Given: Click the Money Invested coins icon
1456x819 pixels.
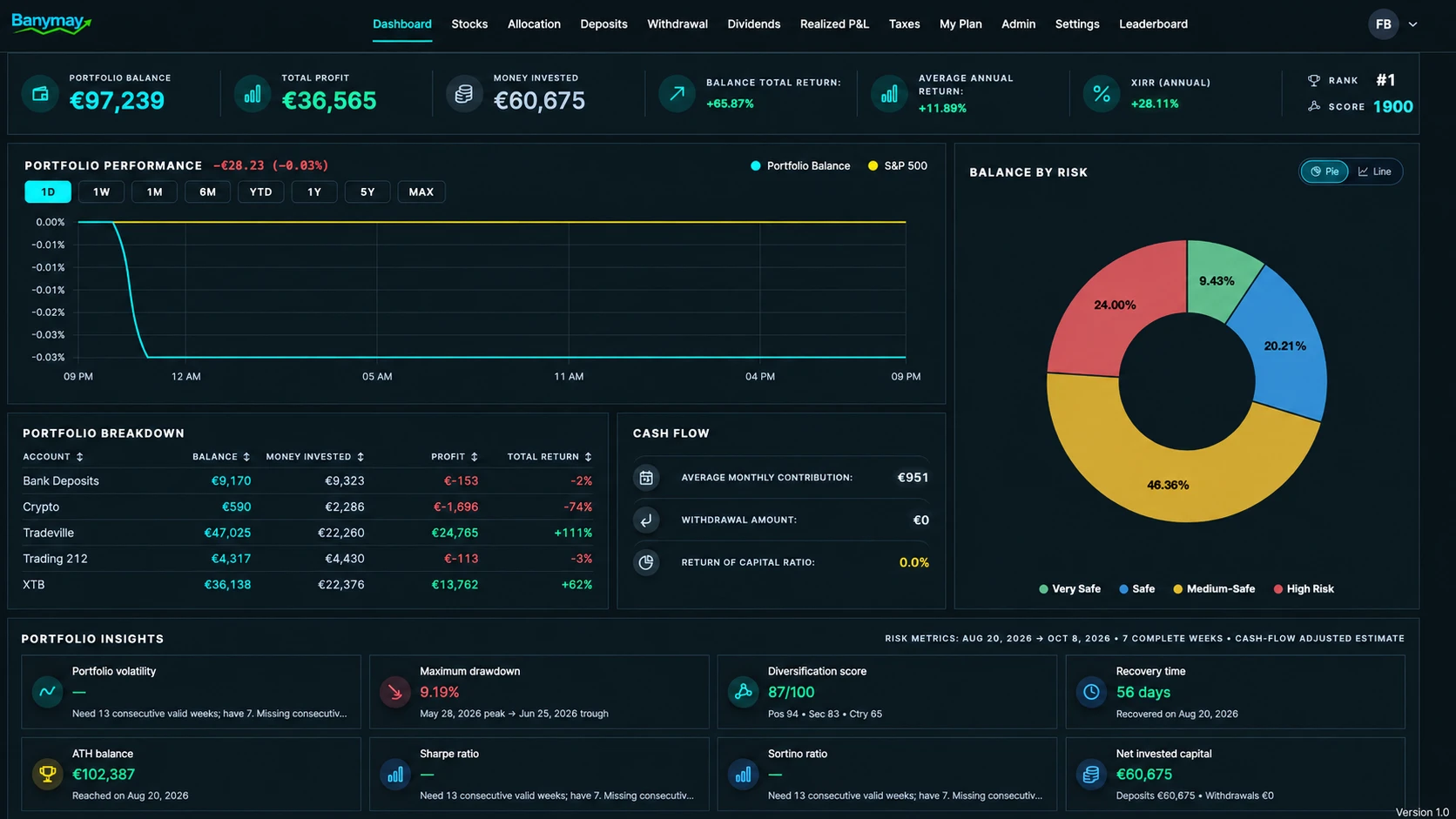Looking at the screenshot, I should [464, 94].
